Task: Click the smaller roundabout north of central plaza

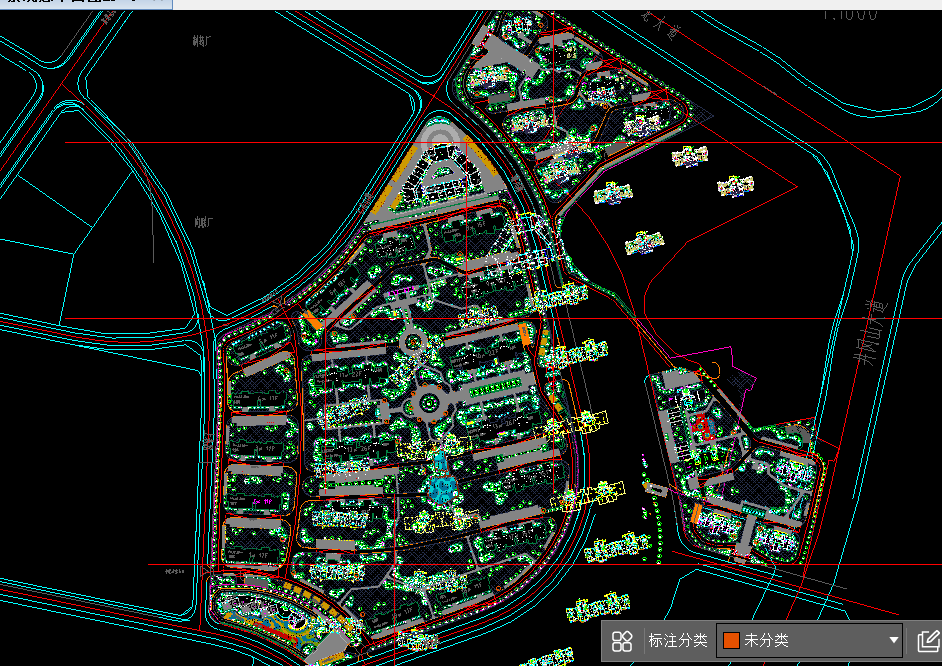Action: [413, 341]
